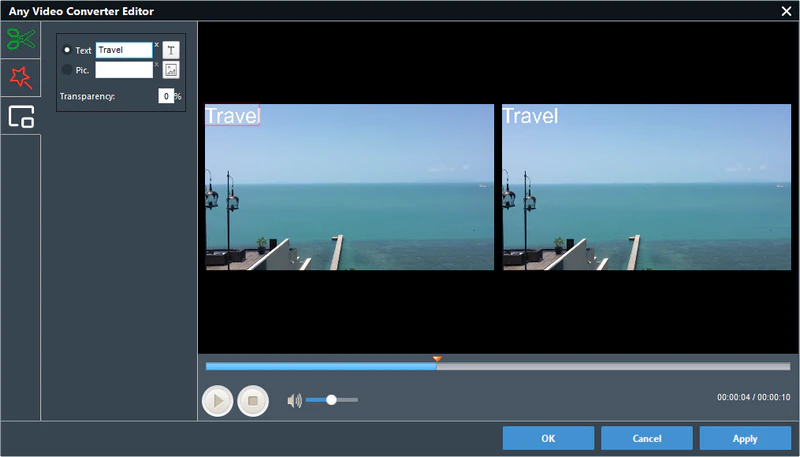800x457 pixels.
Task: Select the Text watermark radio button
Action: [67, 50]
